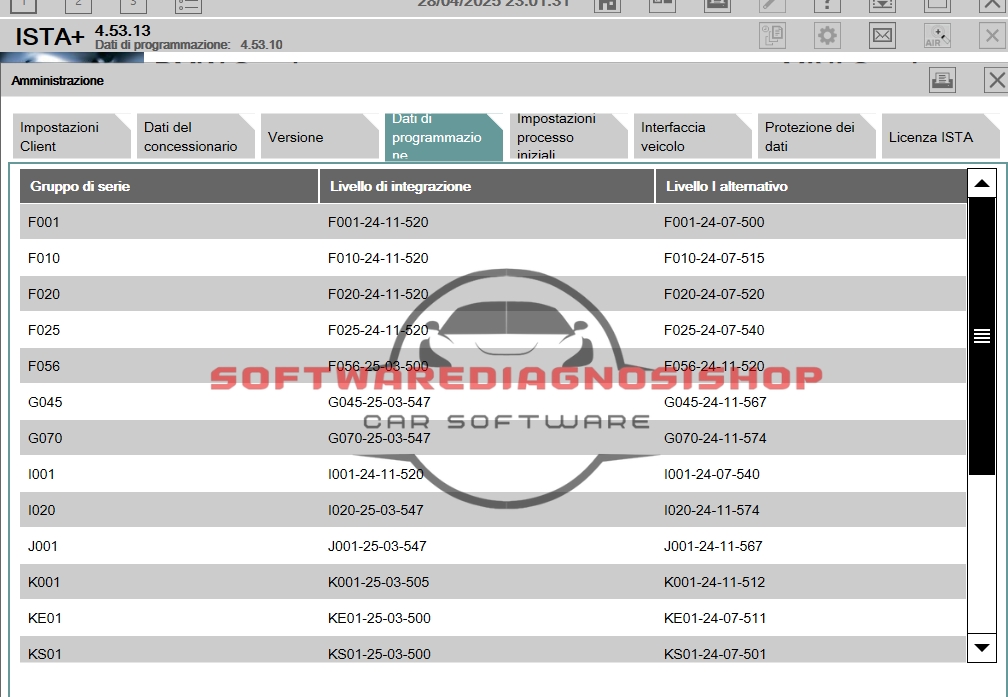Viewport: 1008px width, 697px height.
Task: Click alternative level KS01-24-07-501
Action: click(x=715, y=654)
